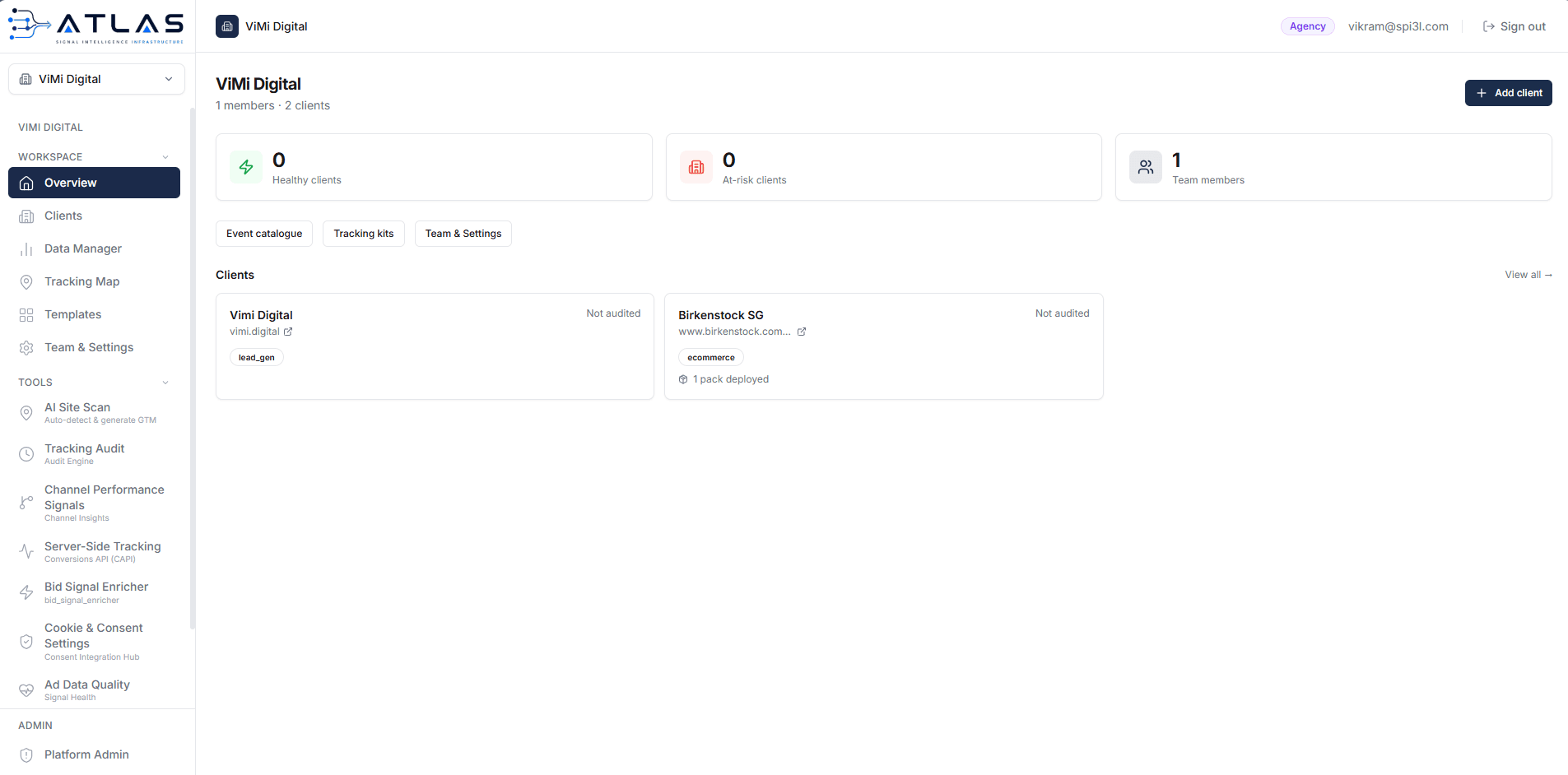Collapse the Workspace section chevron
The image size is (1568, 775).
(x=165, y=157)
